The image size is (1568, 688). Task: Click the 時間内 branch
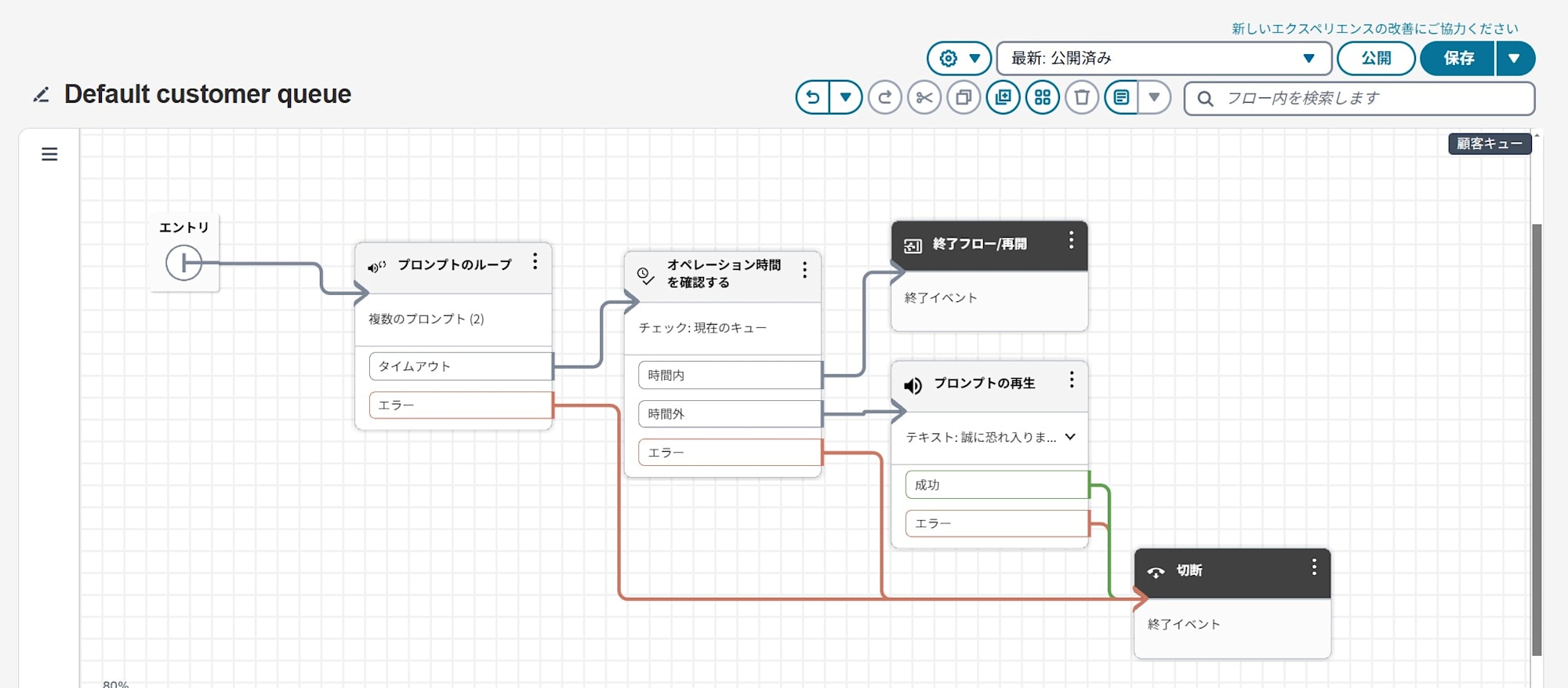[x=730, y=375]
